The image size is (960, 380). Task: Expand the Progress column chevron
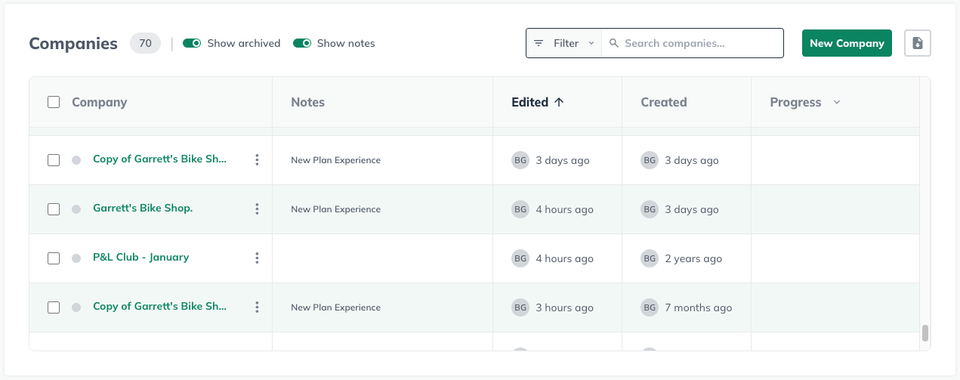click(836, 102)
